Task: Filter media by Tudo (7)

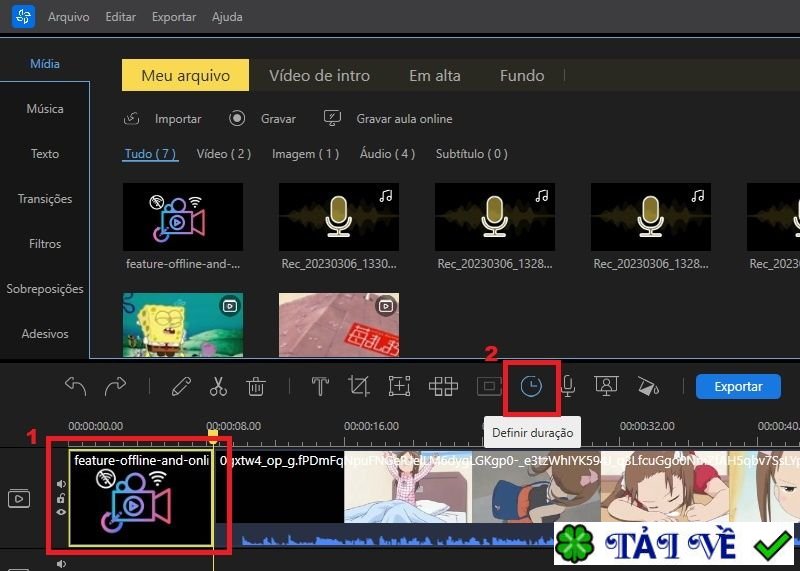Action: (x=150, y=154)
